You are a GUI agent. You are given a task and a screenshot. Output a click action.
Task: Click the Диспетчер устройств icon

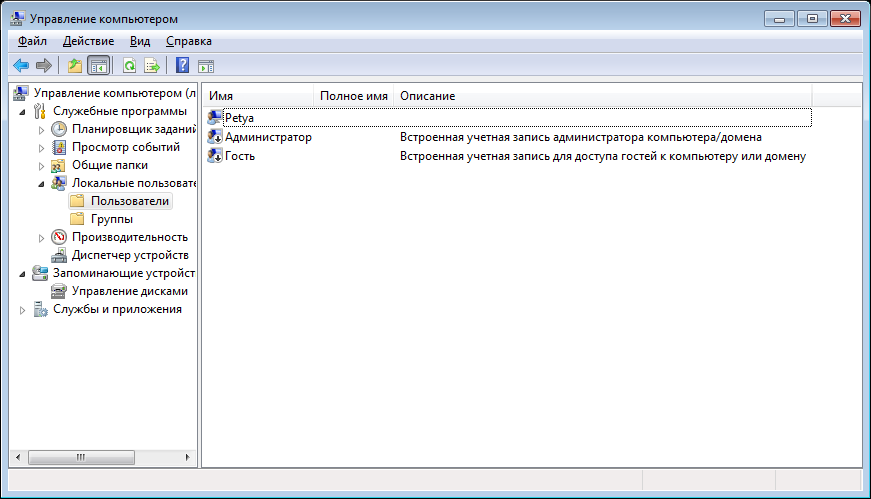(x=59, y=255)
